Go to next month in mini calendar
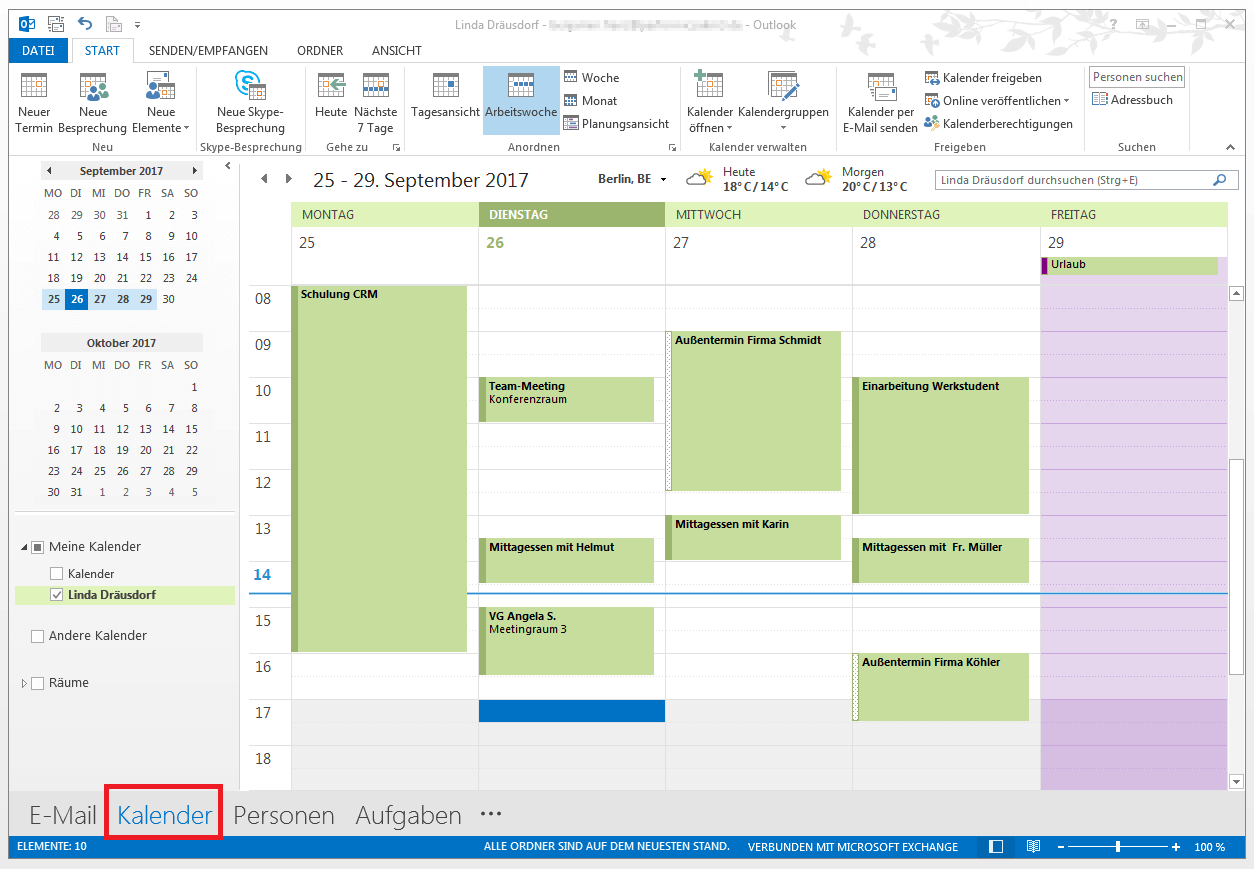 coord(195,171)
